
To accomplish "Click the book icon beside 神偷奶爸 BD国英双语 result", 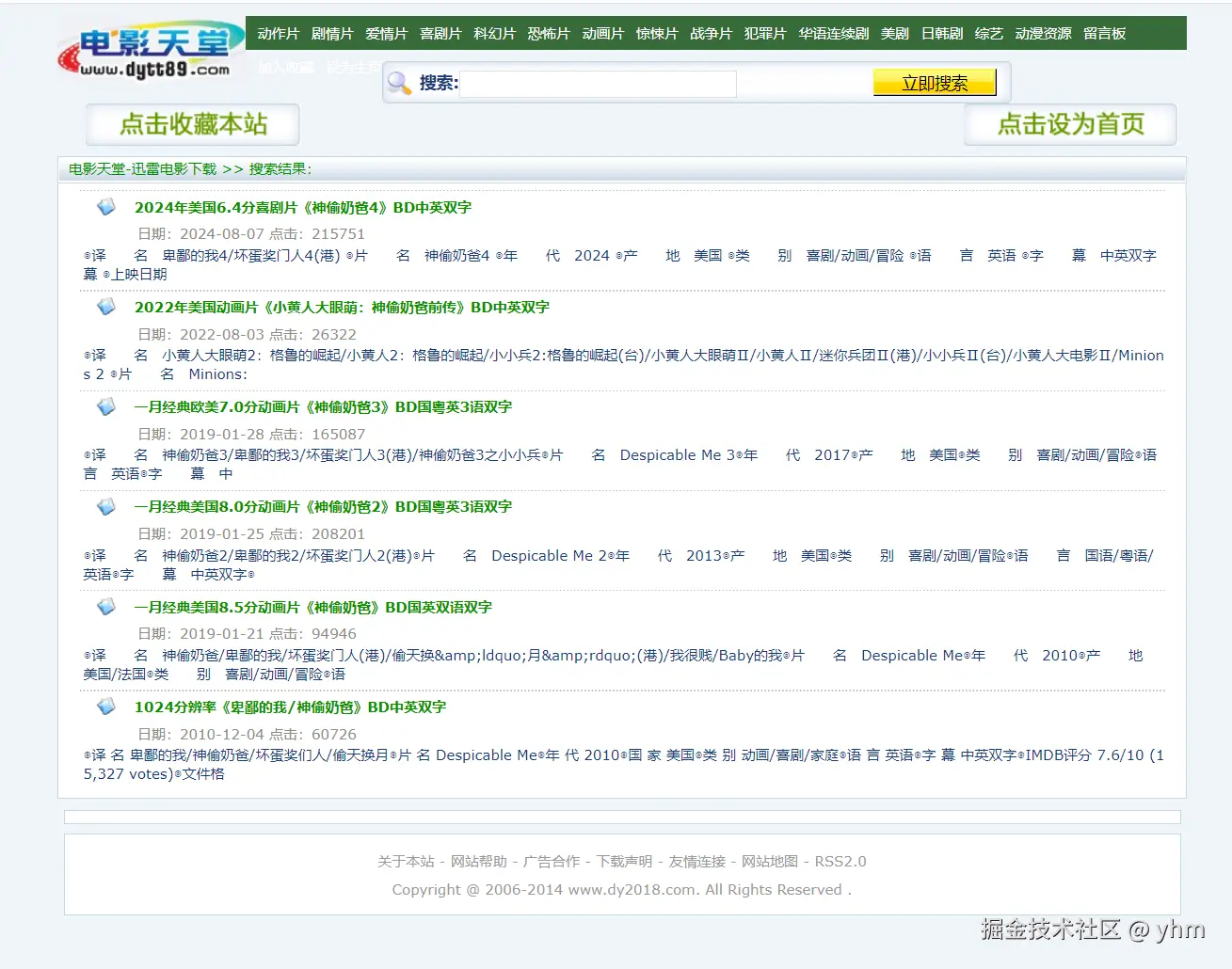I will click(106, 607).
